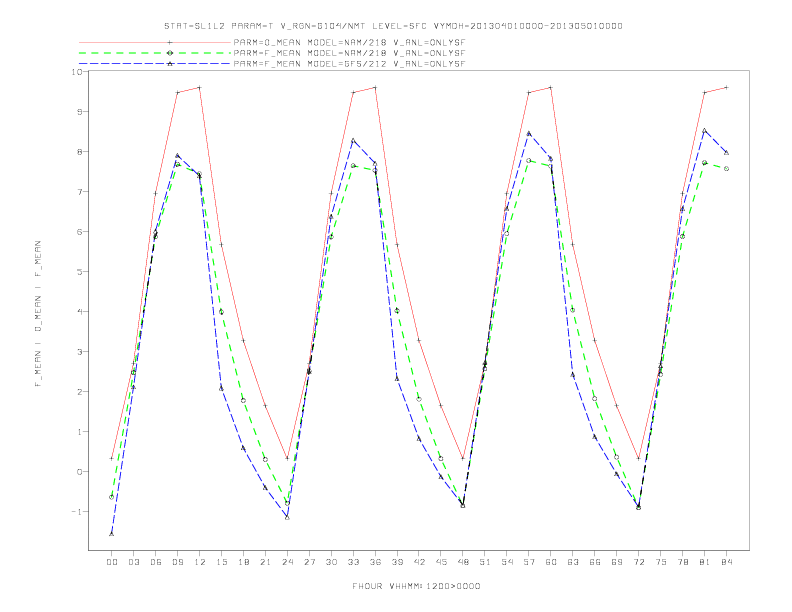The height and width of the screenshot is (612, 792).
Task: Click y-axis tick label 5
Action: tap(79, 272)
